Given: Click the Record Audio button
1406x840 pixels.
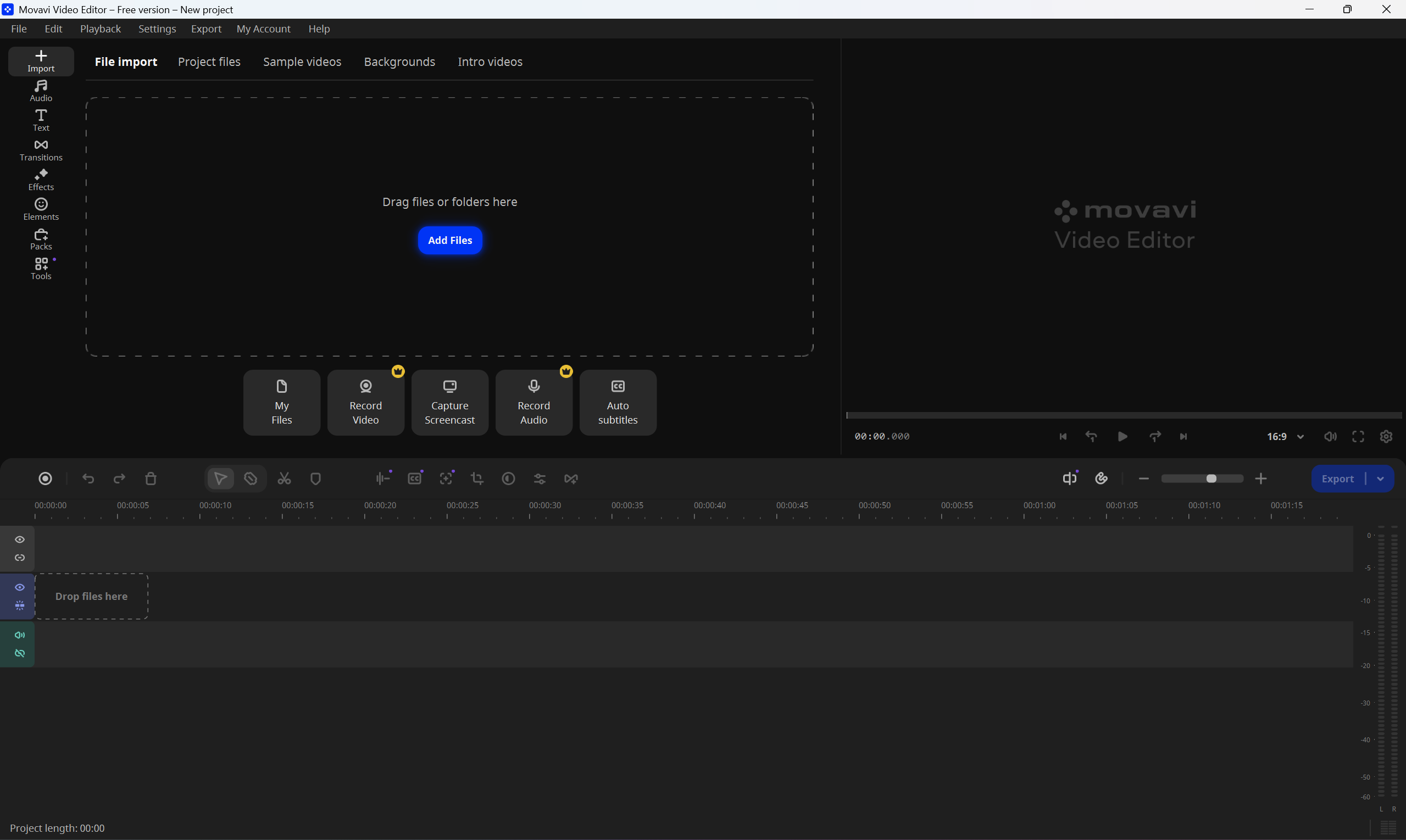Looking at the screenshot, I should click(533, 403).
